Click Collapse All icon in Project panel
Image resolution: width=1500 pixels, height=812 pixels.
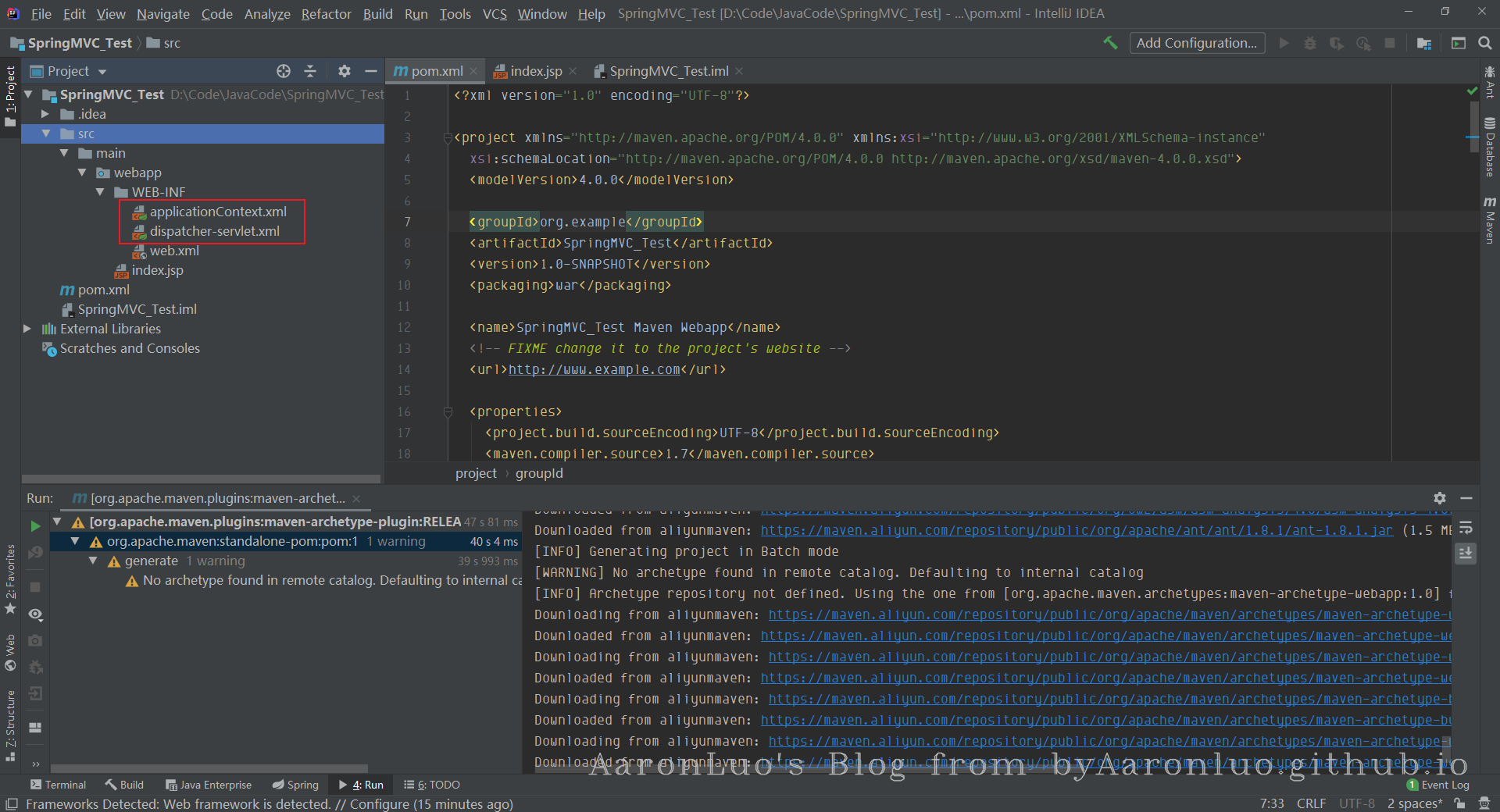[x=310, y=71]
